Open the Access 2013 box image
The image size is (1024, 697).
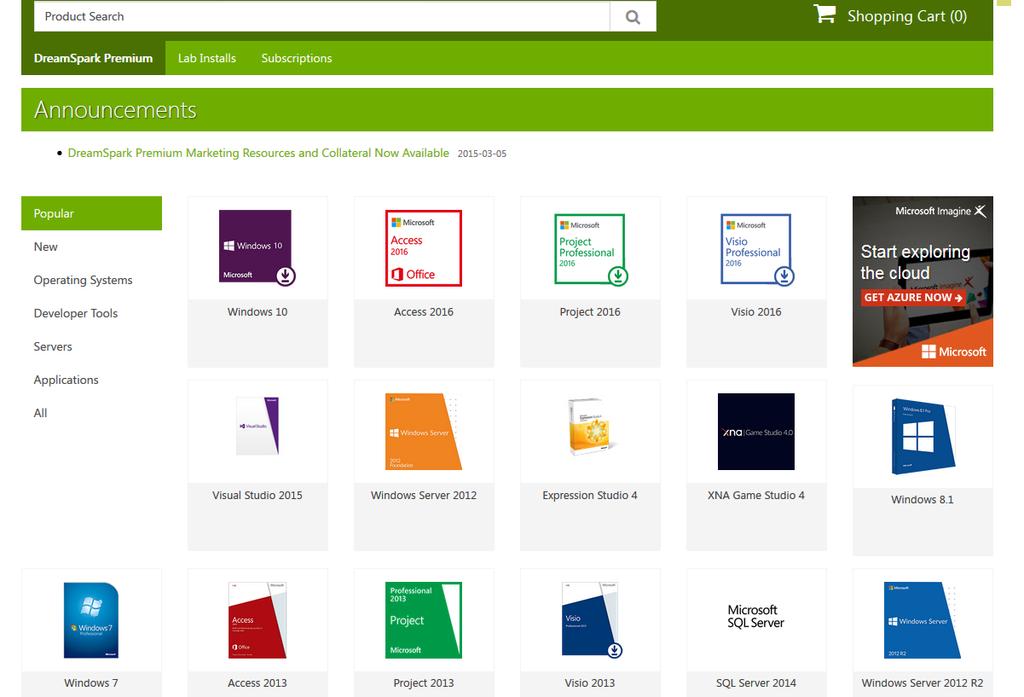pyautogui.click(x=257, y=620)
